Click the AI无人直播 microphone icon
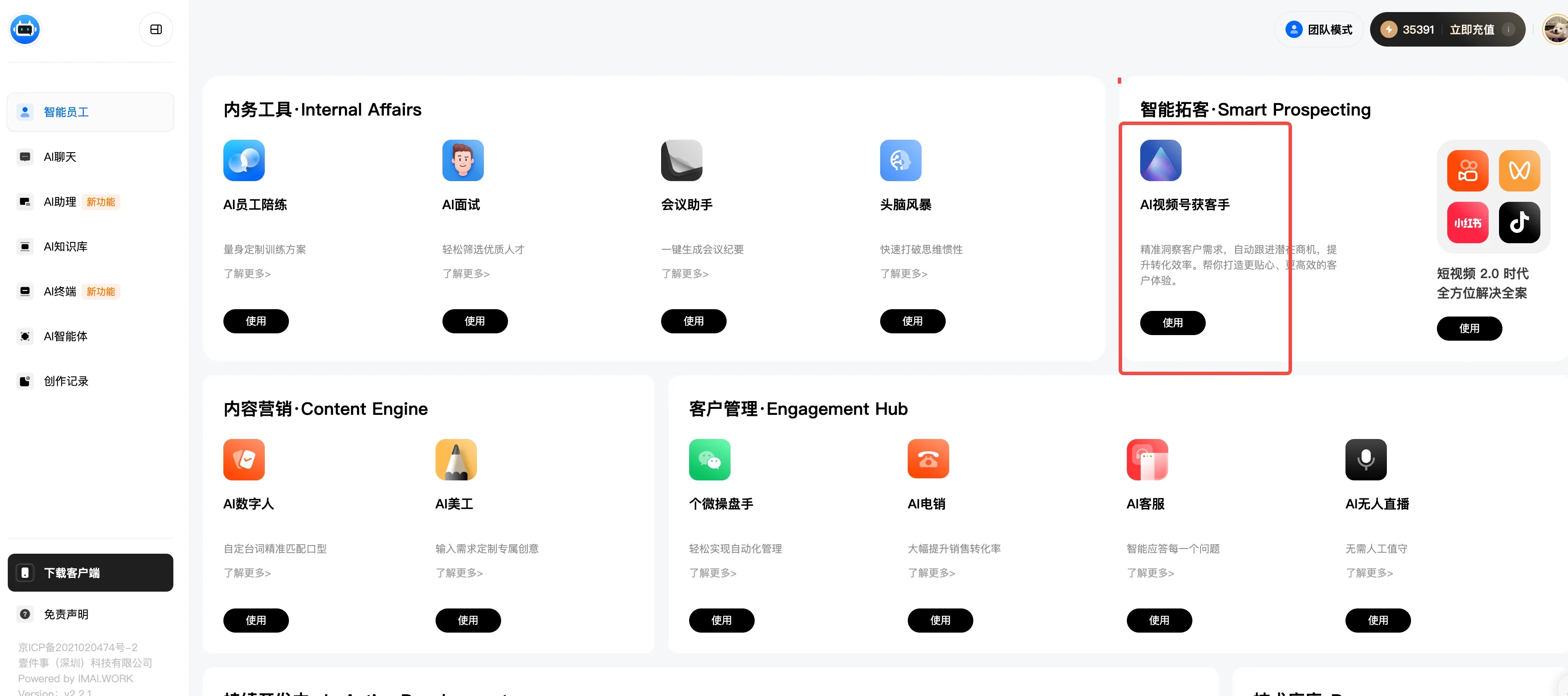The height and width of the screenshot is (696, 1568). (x=1365, y=459)
